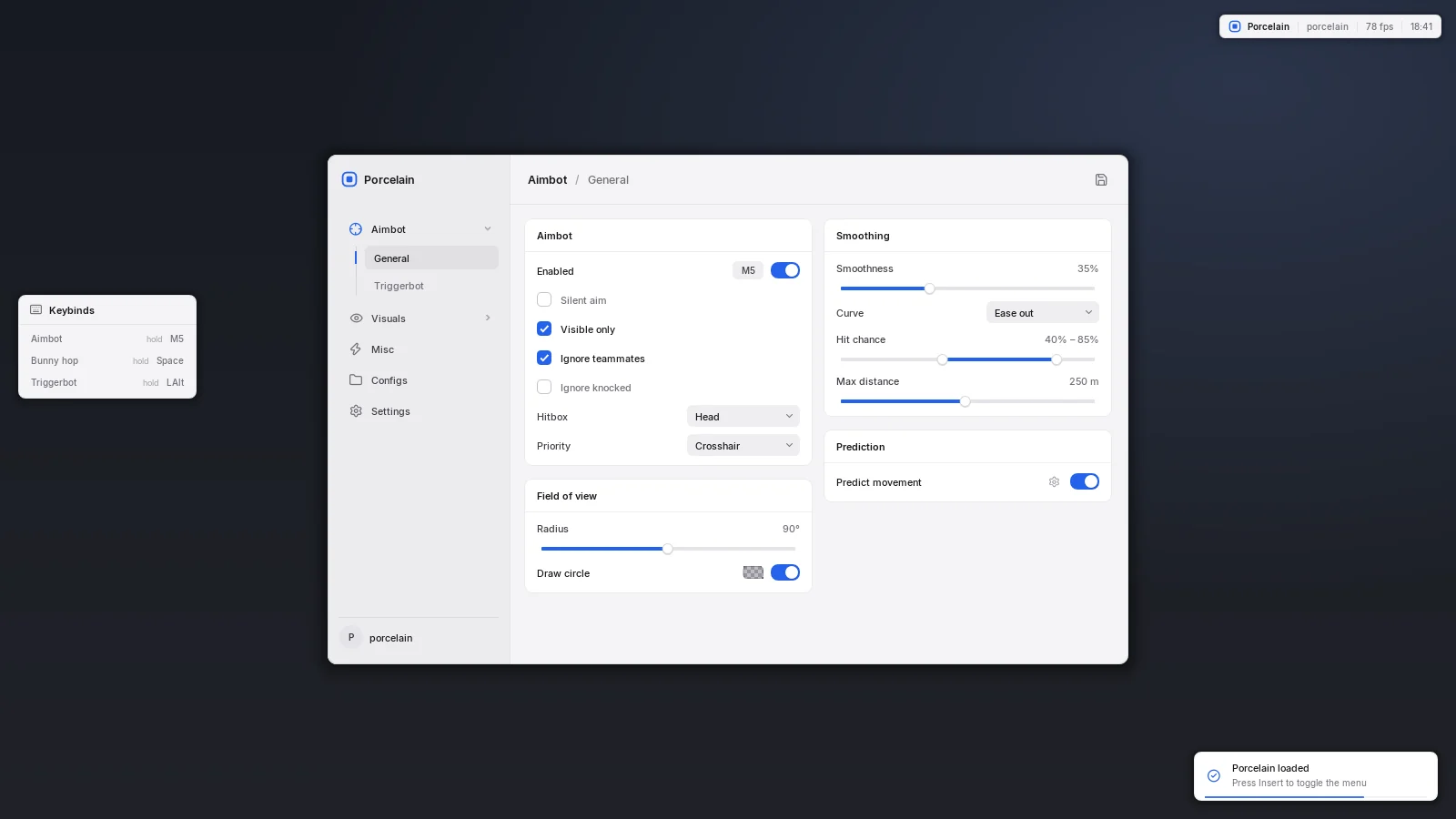Click the M5 keybind button beside Enabled
Viewport: 1456px width, 819px height.
(x=748, y=270)
